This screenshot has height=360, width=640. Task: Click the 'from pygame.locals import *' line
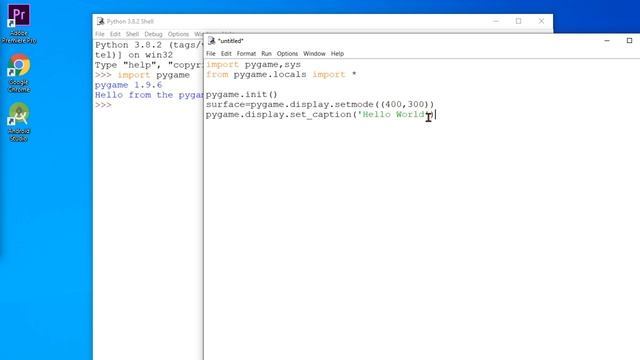(x=281, y=75)
